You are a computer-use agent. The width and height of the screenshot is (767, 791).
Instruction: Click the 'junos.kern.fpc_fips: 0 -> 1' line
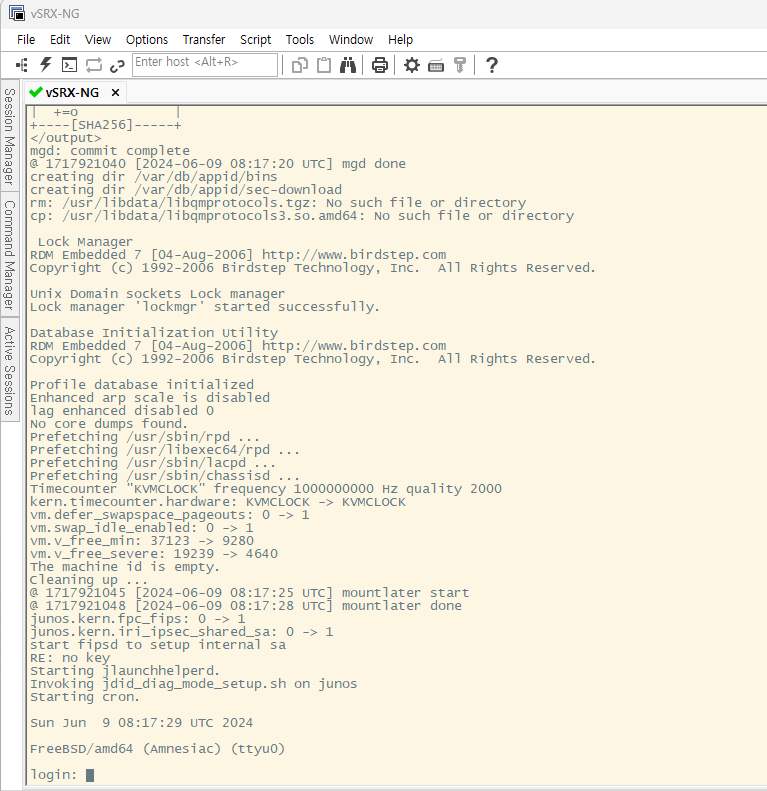[138, 618]
